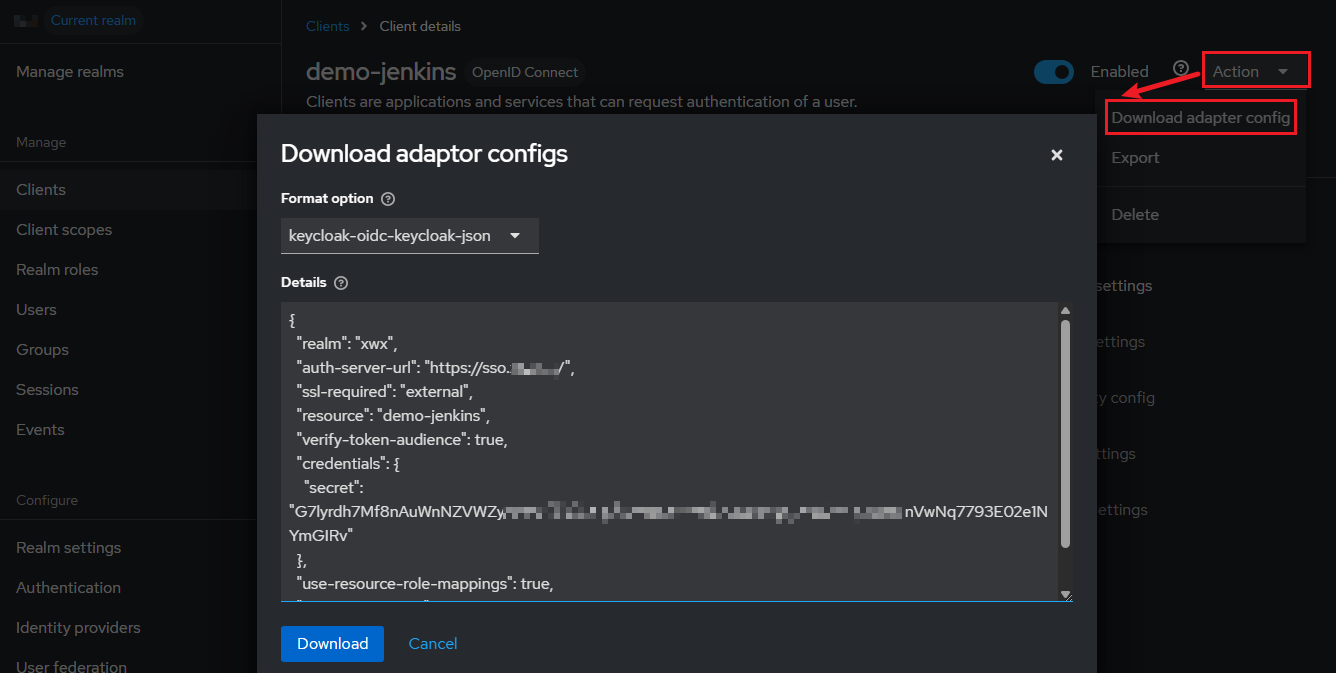Open Realm settings in the sidebar

coord(68,548)
